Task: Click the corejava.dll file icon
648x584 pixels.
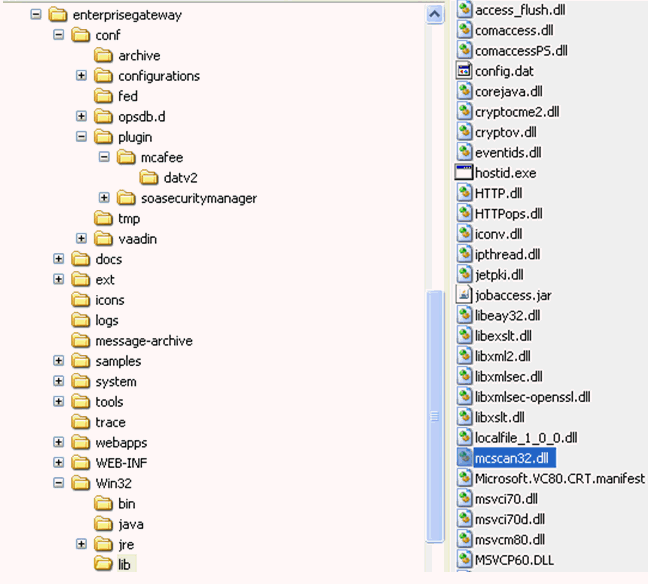Action: 464,91
